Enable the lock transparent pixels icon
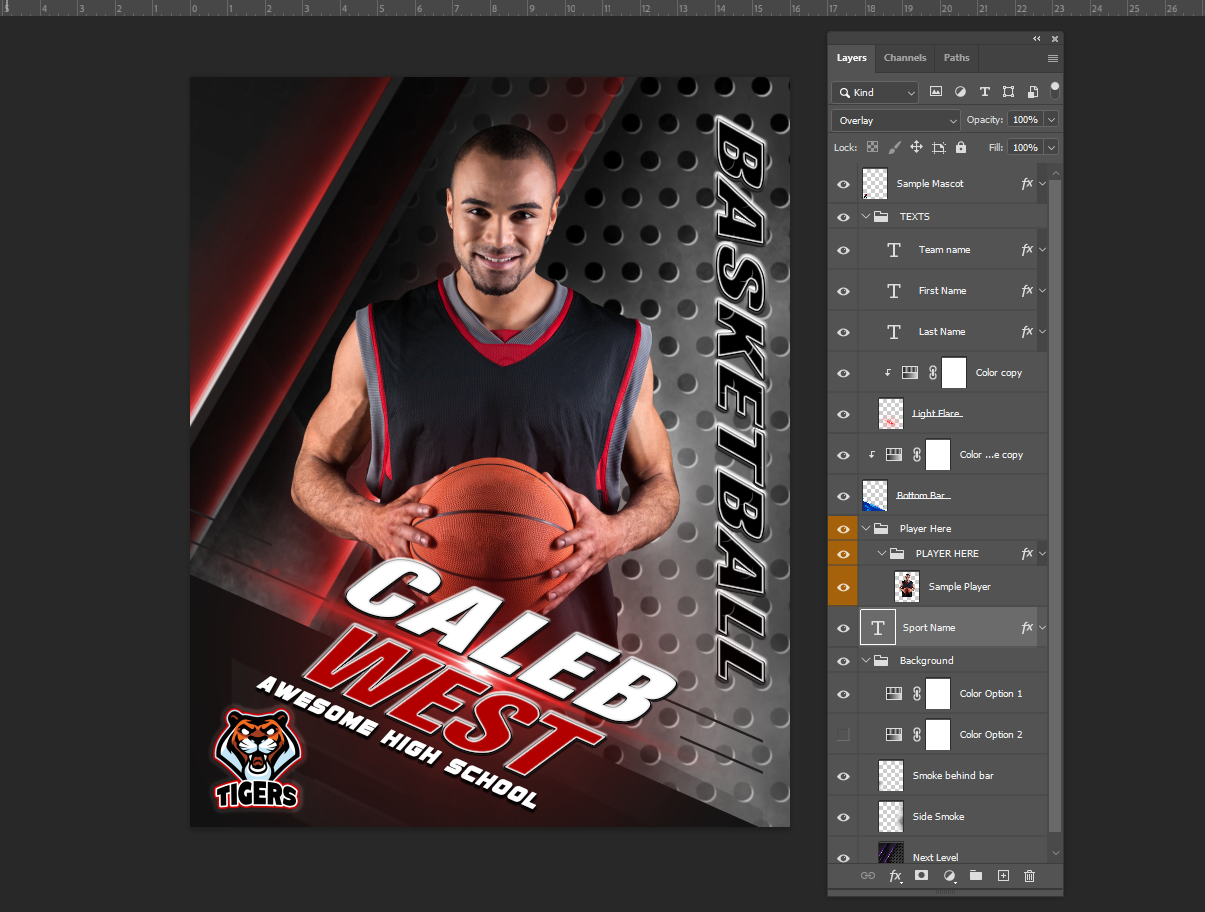Screen dimensions: 1205x912 871,147
